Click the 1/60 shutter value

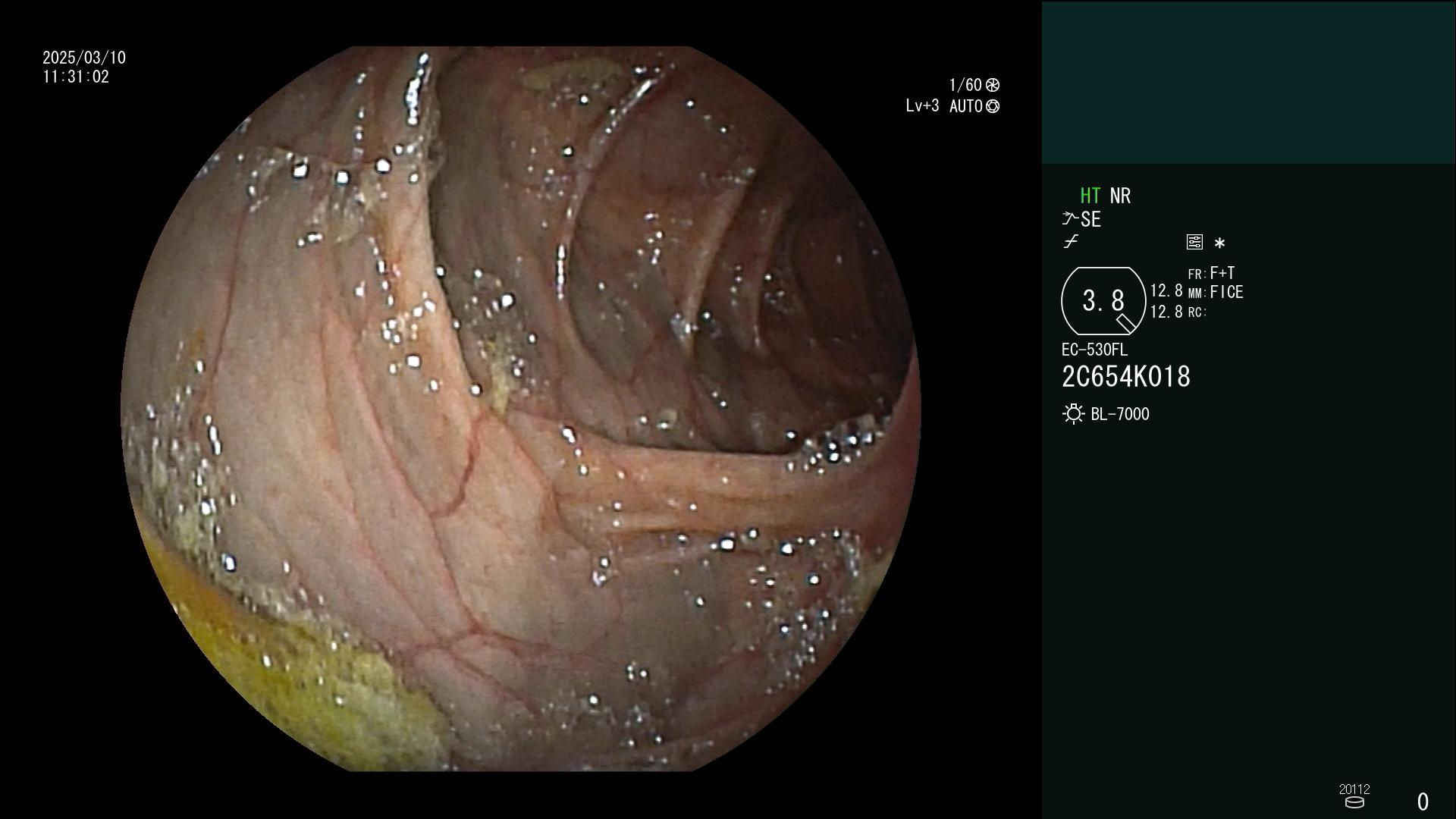965,85
